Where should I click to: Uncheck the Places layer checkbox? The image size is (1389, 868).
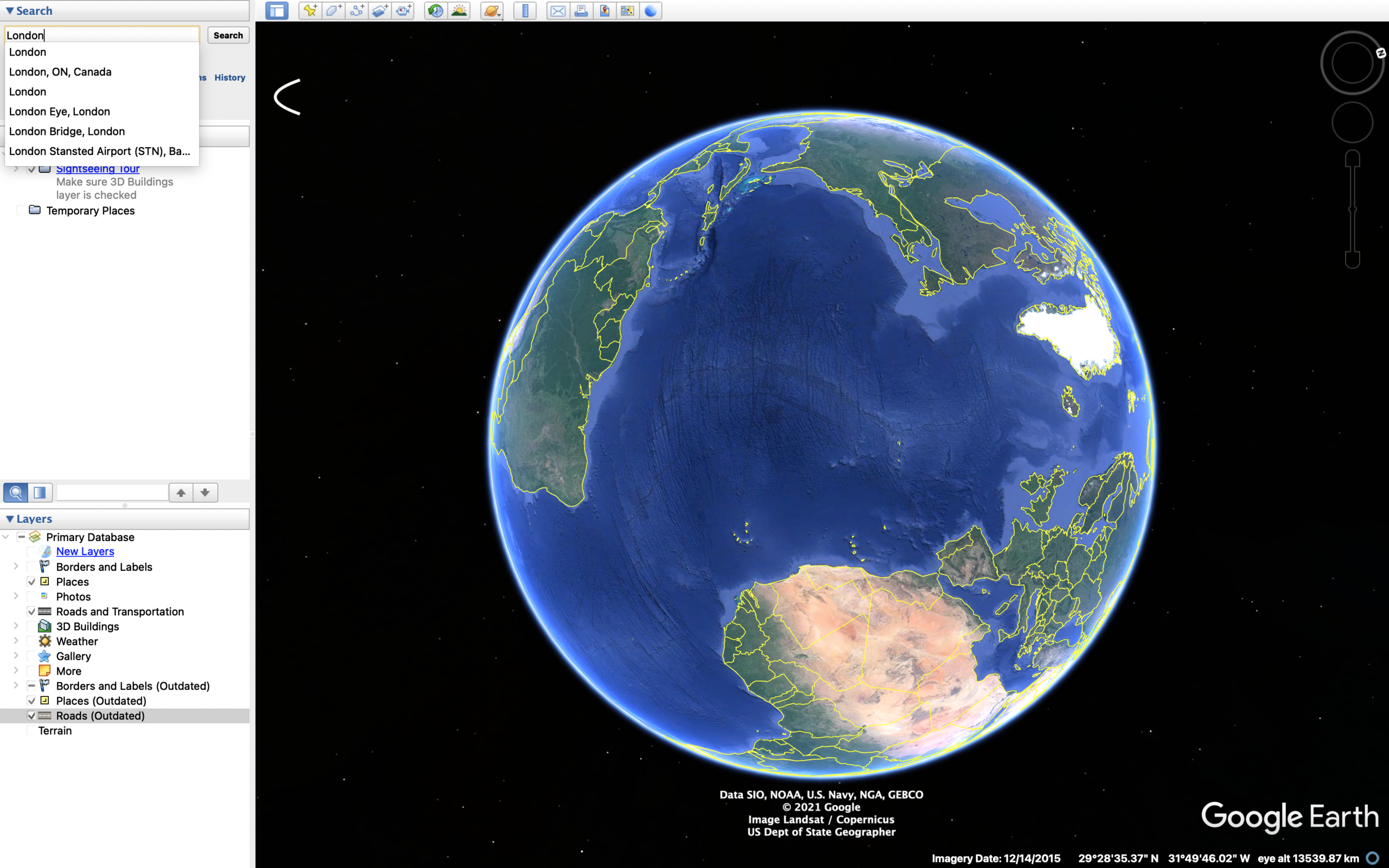(x=32, y=581)
